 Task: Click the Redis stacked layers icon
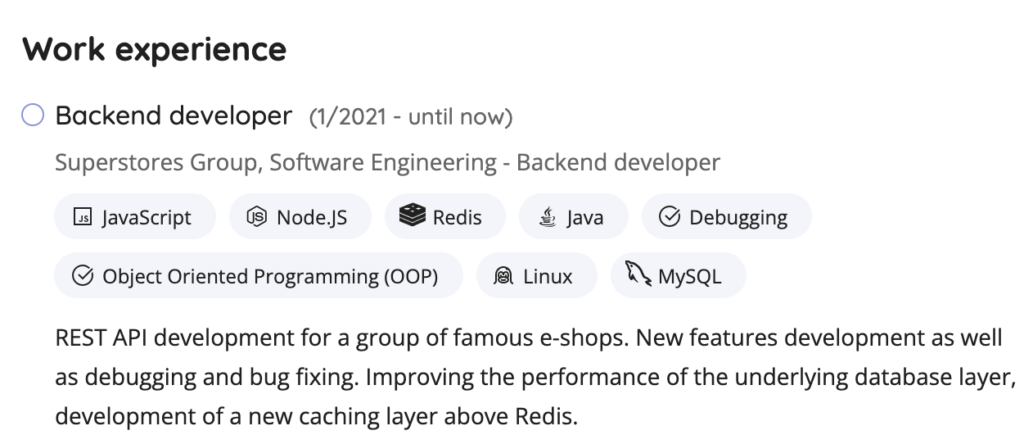(412, 216)
